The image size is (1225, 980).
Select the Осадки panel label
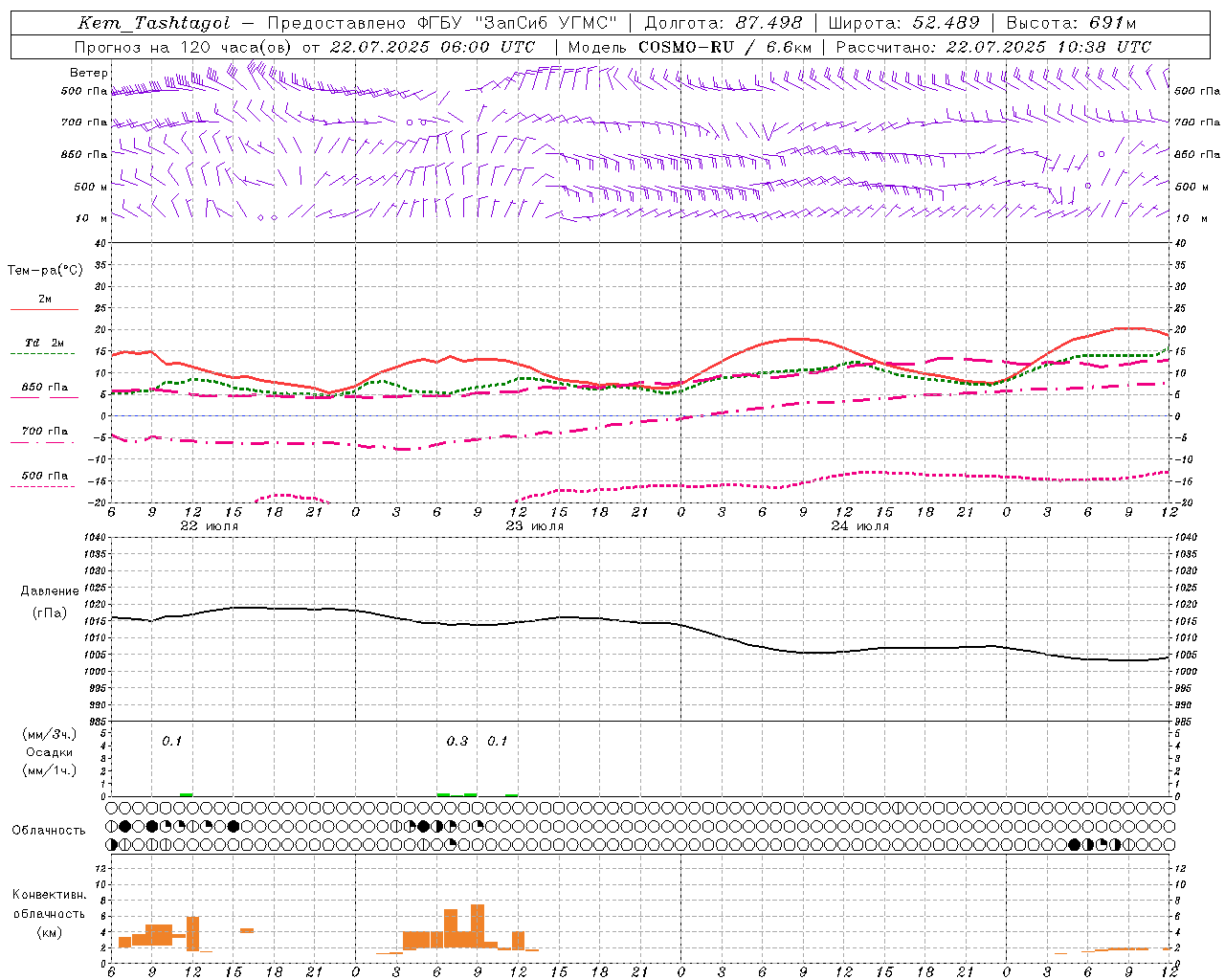tap(50, 753)
